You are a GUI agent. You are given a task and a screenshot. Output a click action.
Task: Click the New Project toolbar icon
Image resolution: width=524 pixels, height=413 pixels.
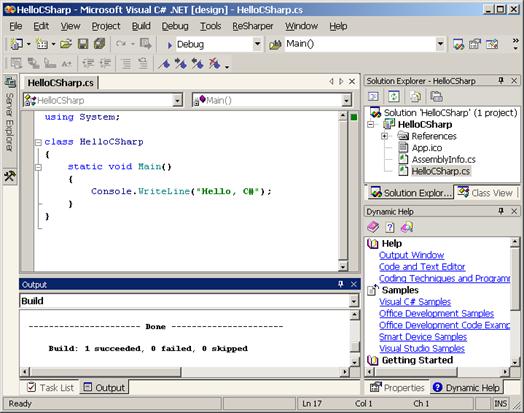point(16,44)
